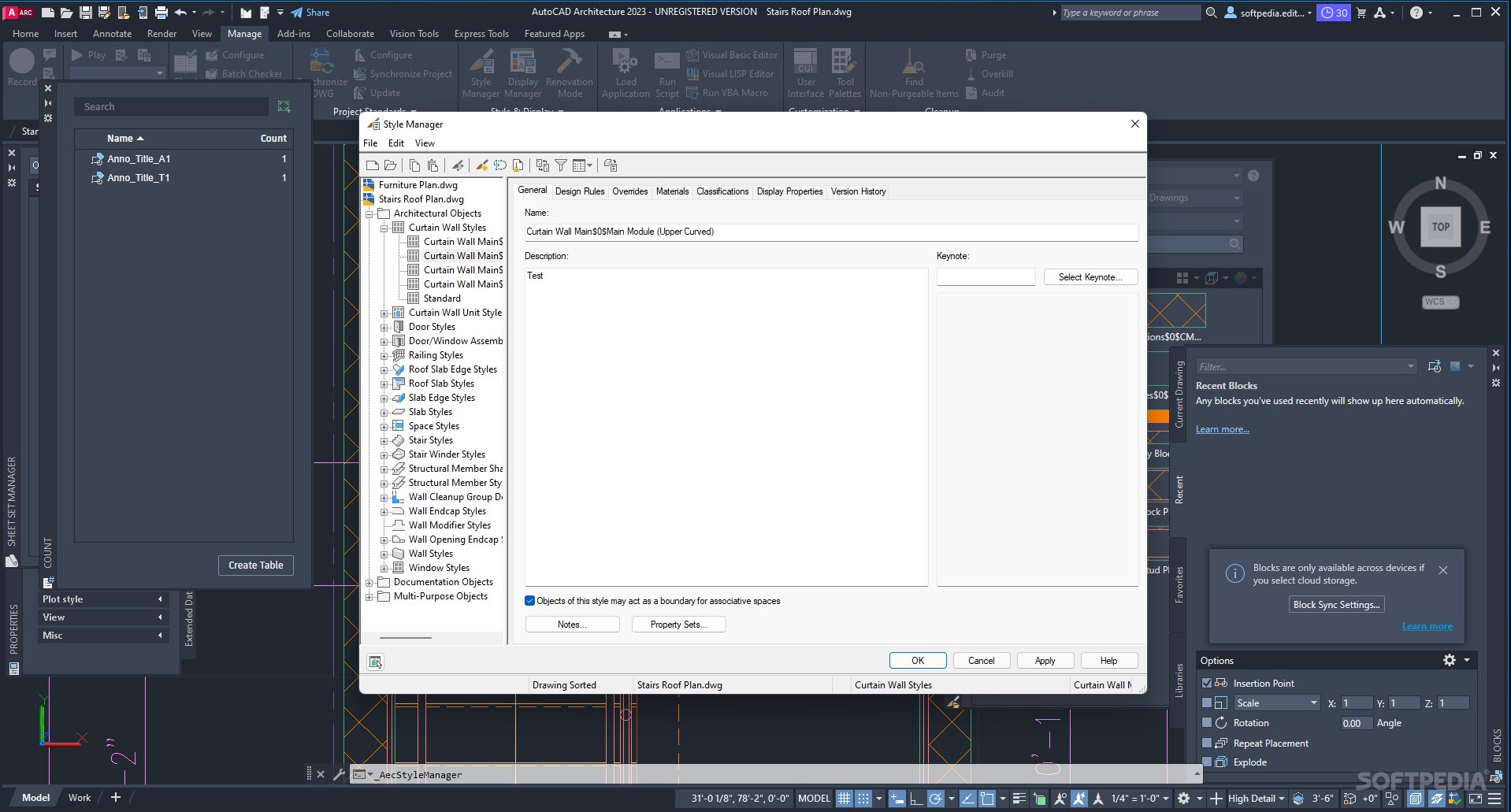Expand Wall Styles tree node
1511x812 pixels.
coord(384,554)
